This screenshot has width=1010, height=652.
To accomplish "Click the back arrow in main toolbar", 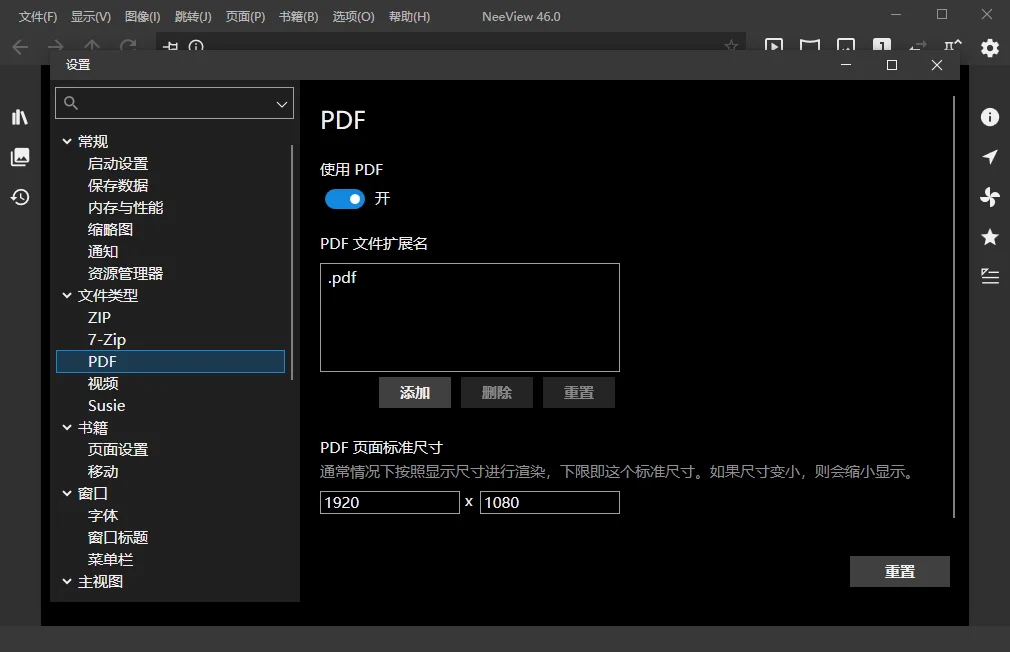I will coord(21,46).
